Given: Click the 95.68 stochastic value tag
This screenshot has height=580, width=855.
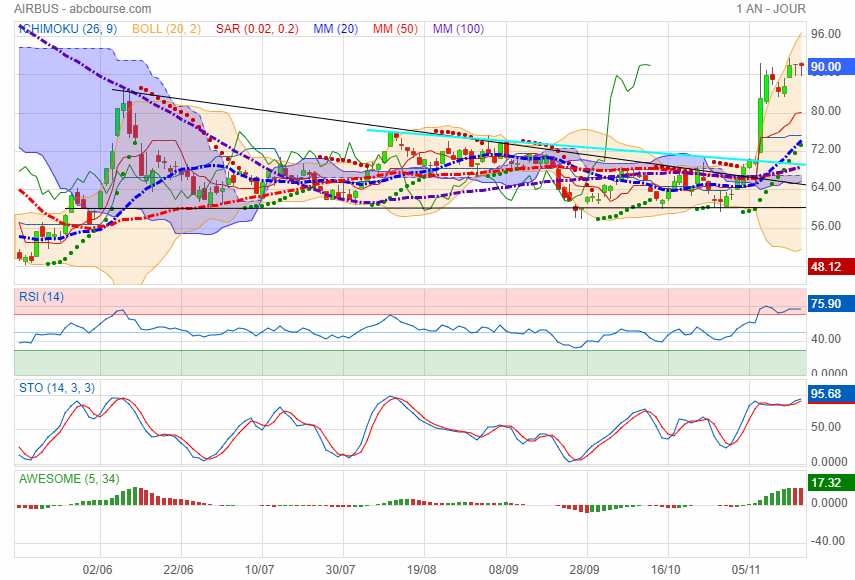Looking at the screenshot, I should click(831, 394).
